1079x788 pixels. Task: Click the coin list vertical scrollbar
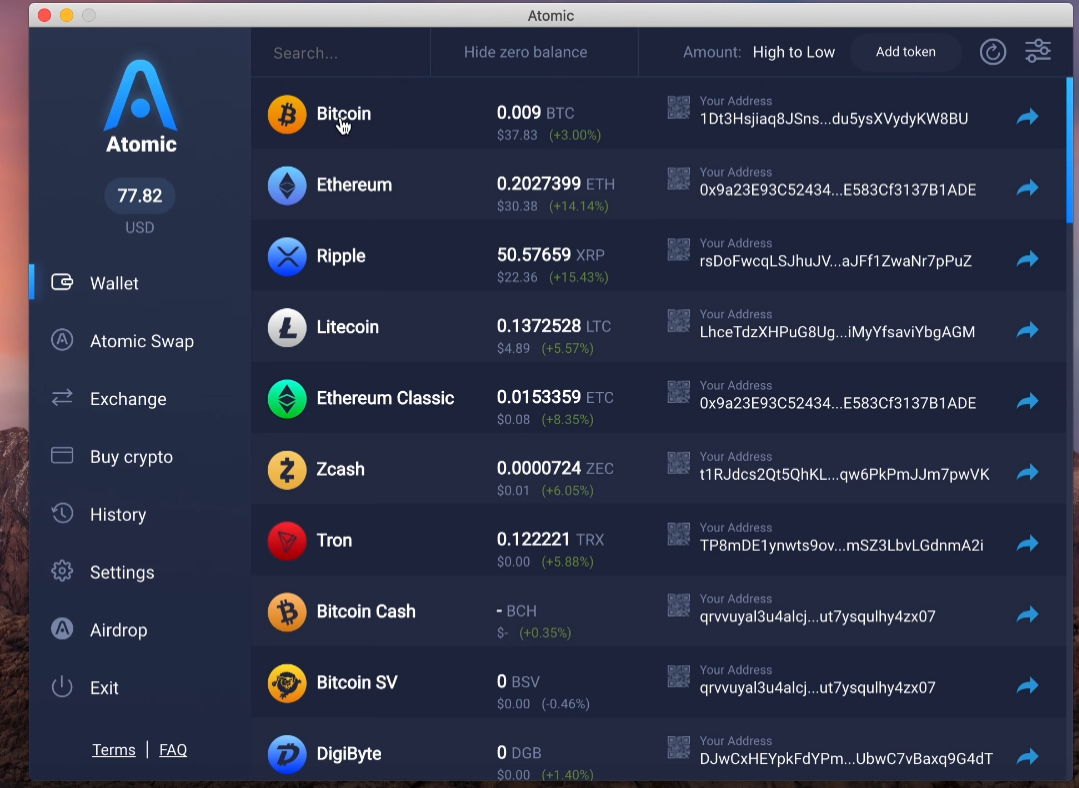click(1069, 151)
